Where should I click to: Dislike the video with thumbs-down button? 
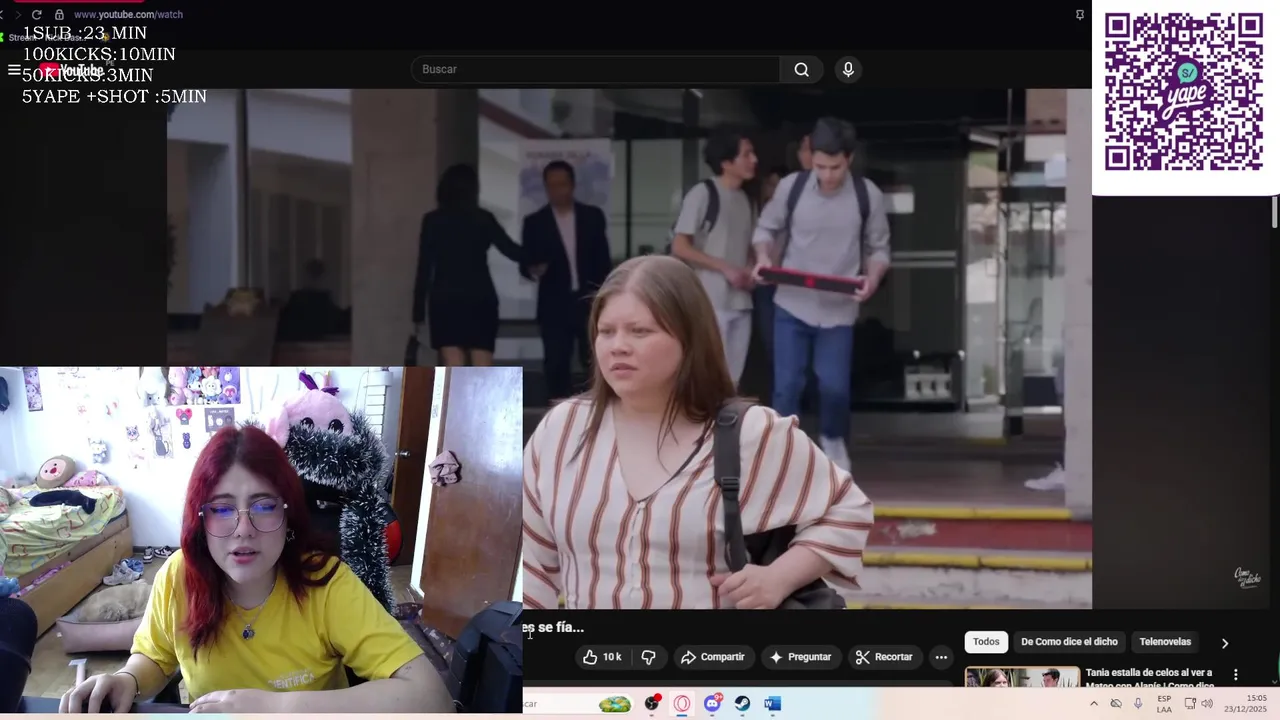[x=648, y=657]
